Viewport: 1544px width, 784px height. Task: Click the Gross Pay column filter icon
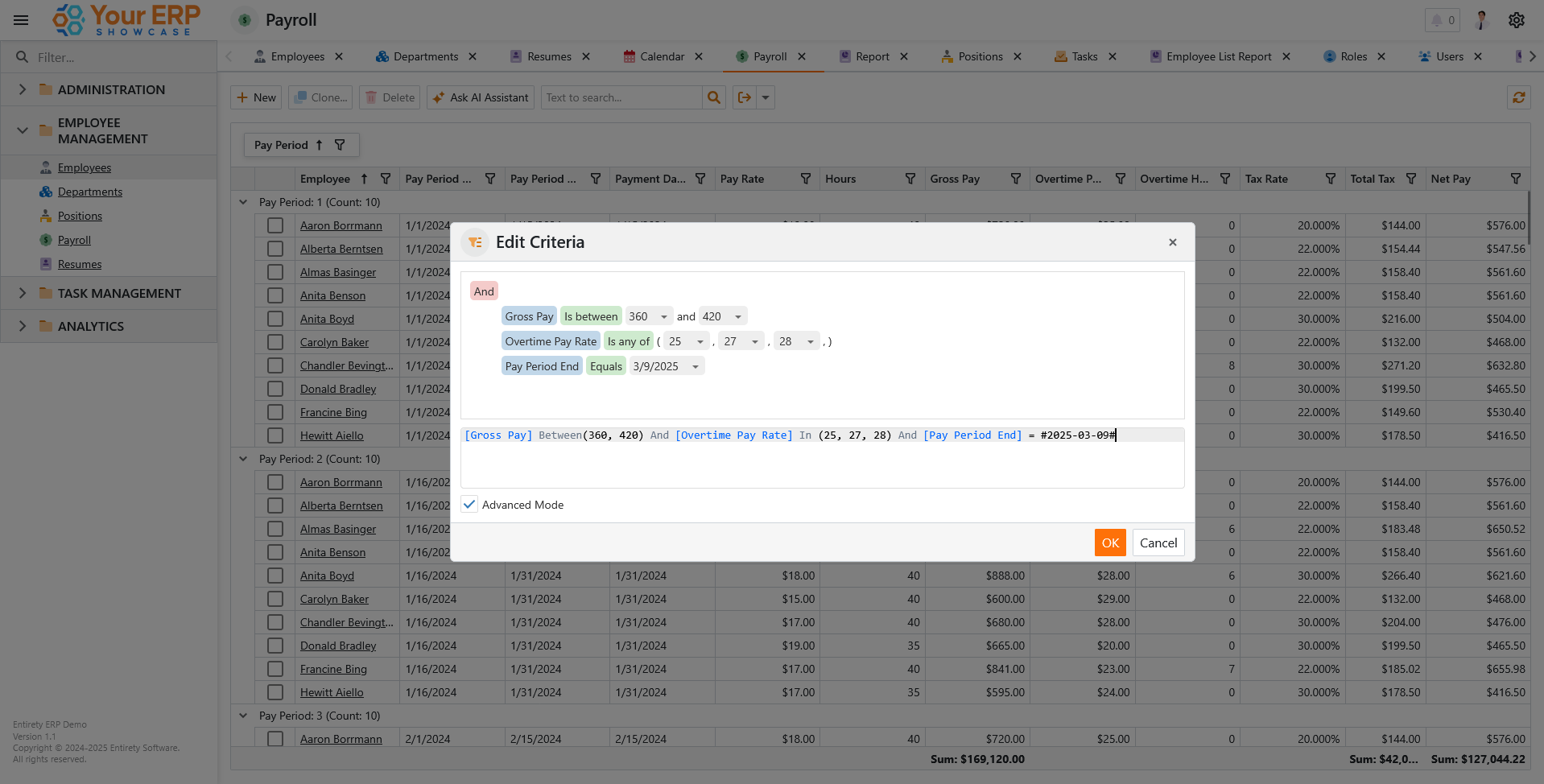click(1015, 179)
